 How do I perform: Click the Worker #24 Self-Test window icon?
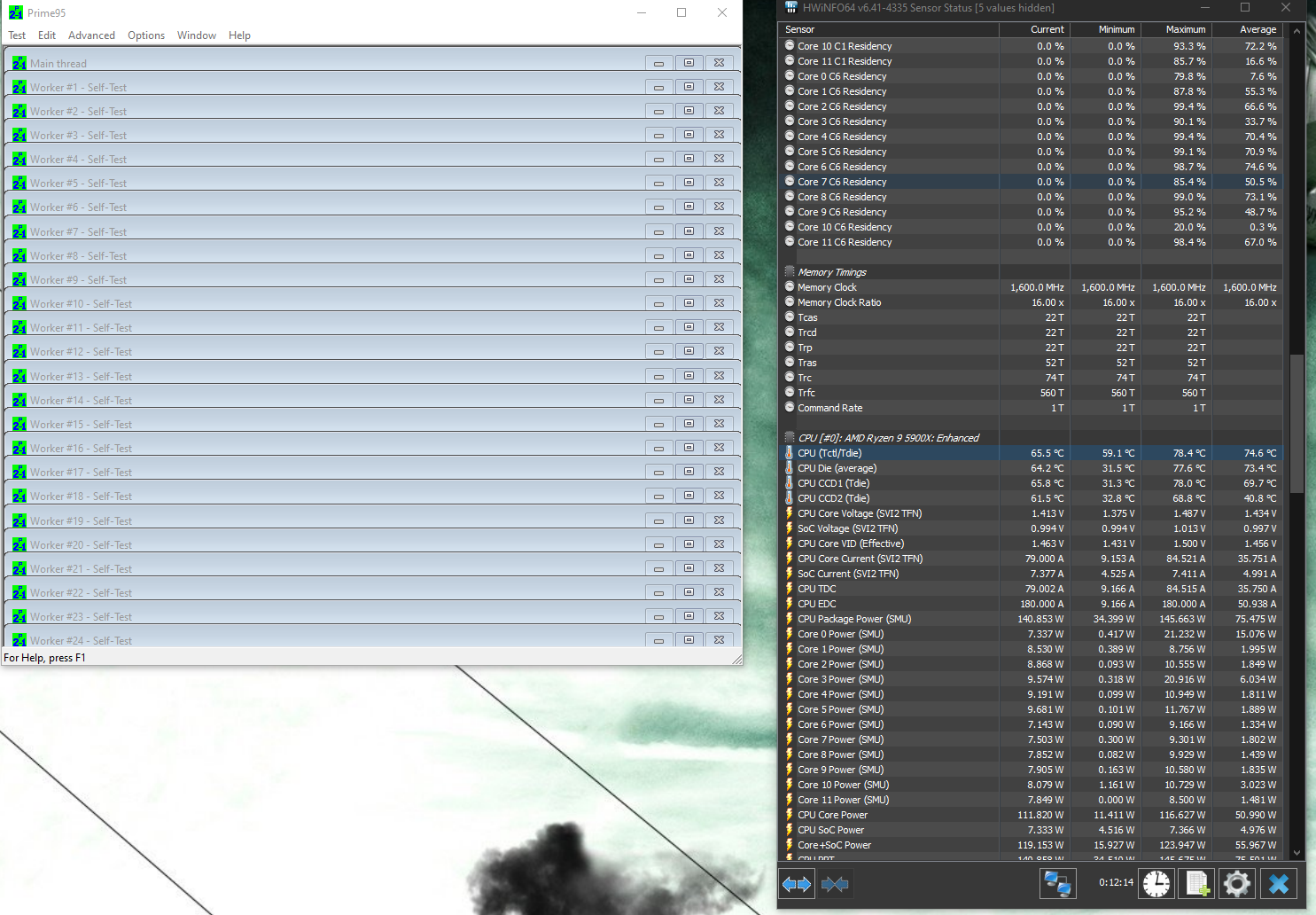point(19,640)
